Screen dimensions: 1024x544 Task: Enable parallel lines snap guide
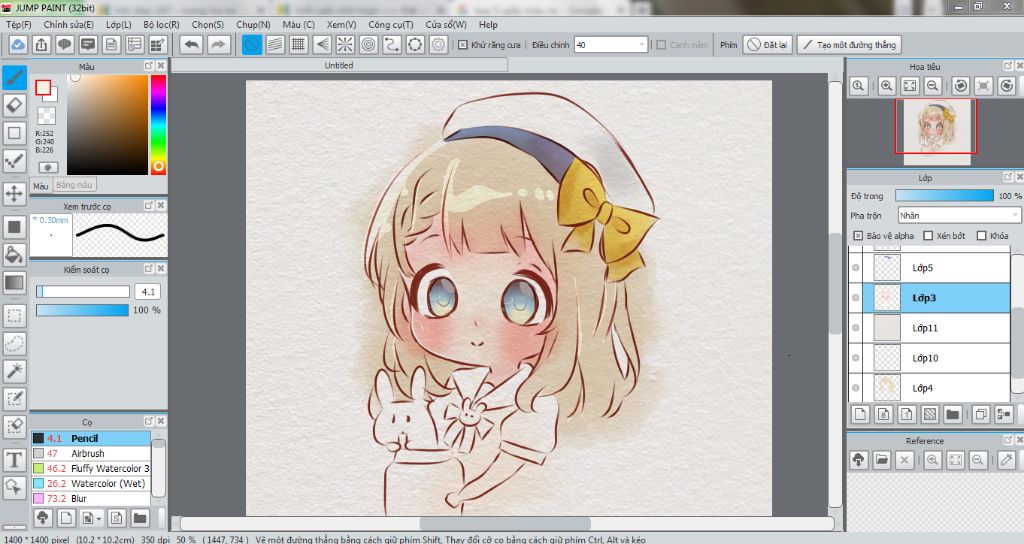pyautogui.click(x=275, y=44)
